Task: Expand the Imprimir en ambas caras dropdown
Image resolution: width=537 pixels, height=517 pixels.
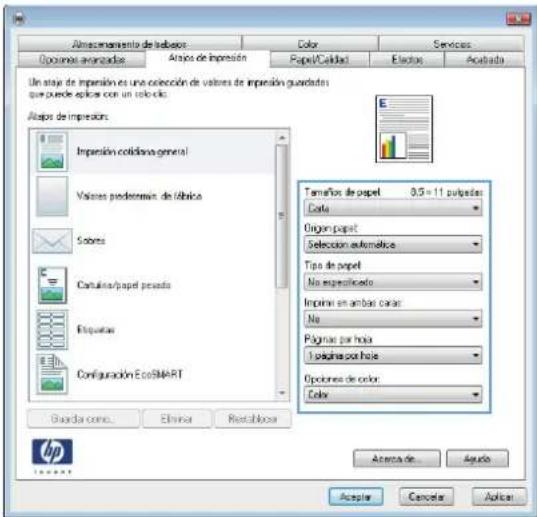Action: click(x=393, y=319)
